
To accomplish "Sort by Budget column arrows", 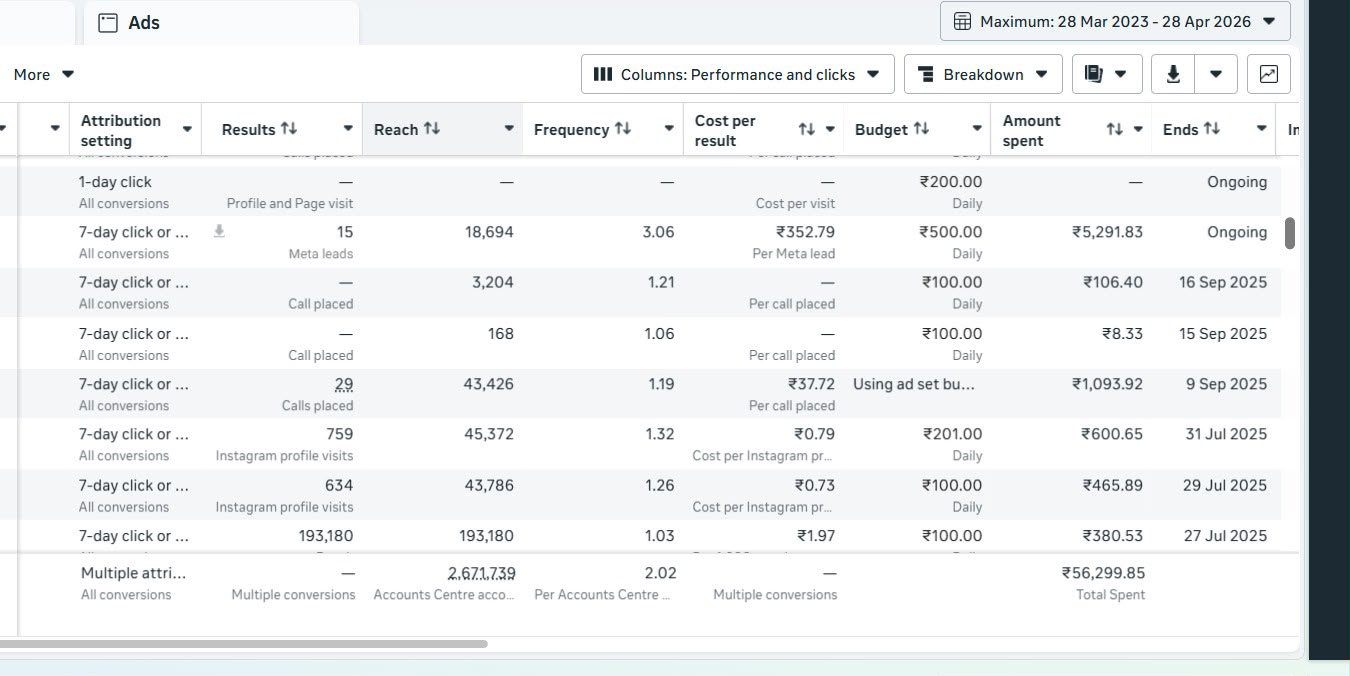I will click(921, 129).
